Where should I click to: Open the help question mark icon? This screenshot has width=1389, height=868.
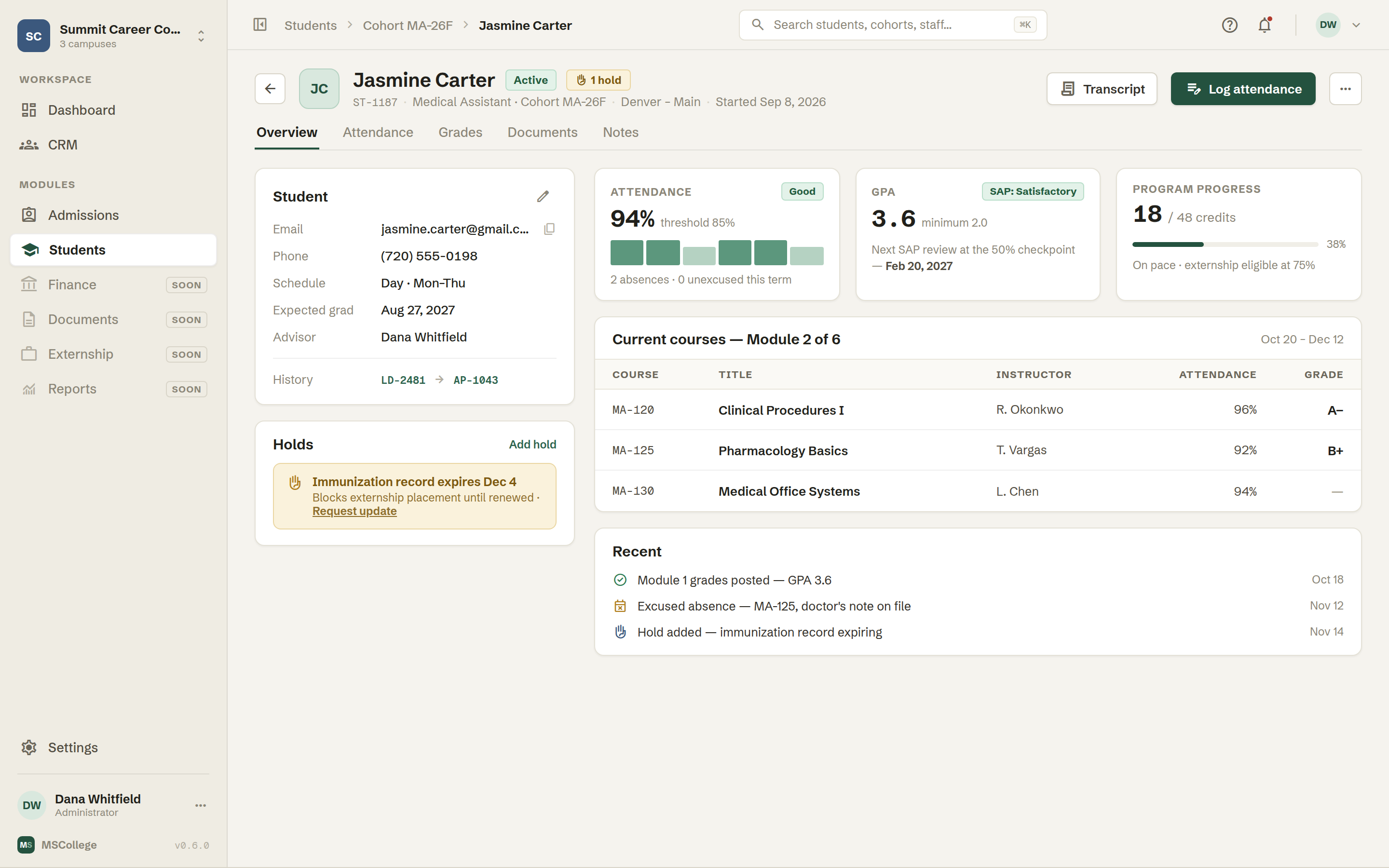click(x=1229, y=25)
